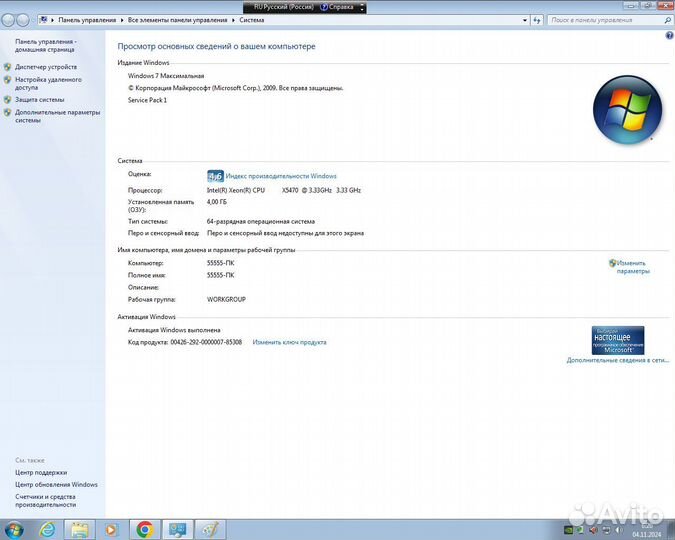Click the NVIDIA tray icon
The height and width of the screenshot is (540, 675).
(x=568, y=530)
